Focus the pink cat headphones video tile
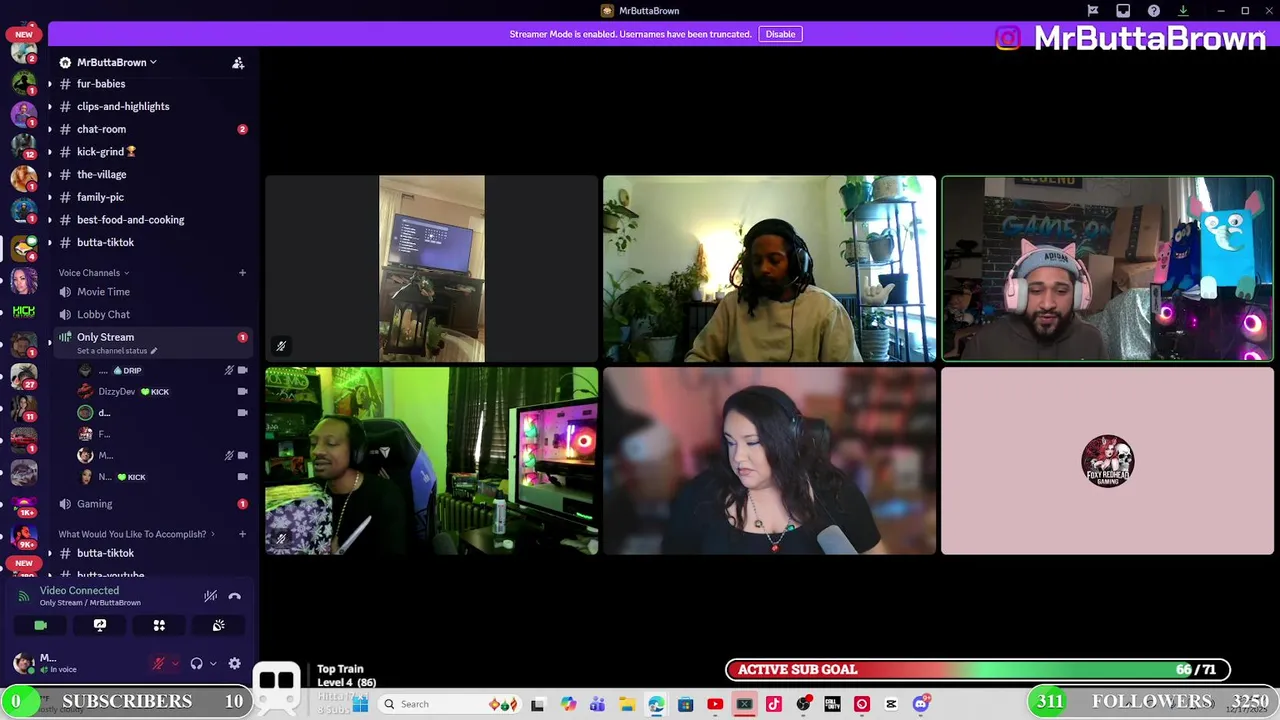The image size is (1280, 720). pyautogui.click(x=1107, y=268)
